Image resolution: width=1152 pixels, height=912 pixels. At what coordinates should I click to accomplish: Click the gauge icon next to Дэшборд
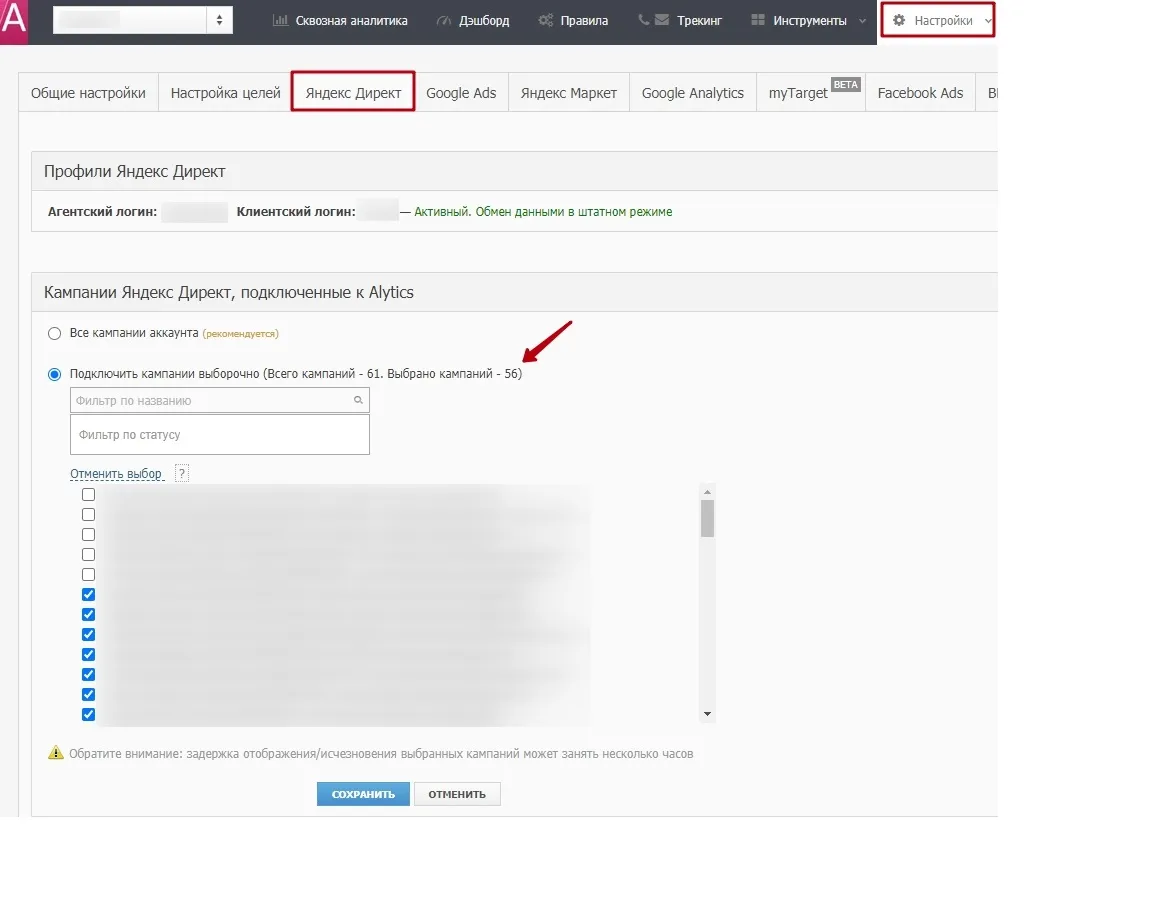pos(444,21)
